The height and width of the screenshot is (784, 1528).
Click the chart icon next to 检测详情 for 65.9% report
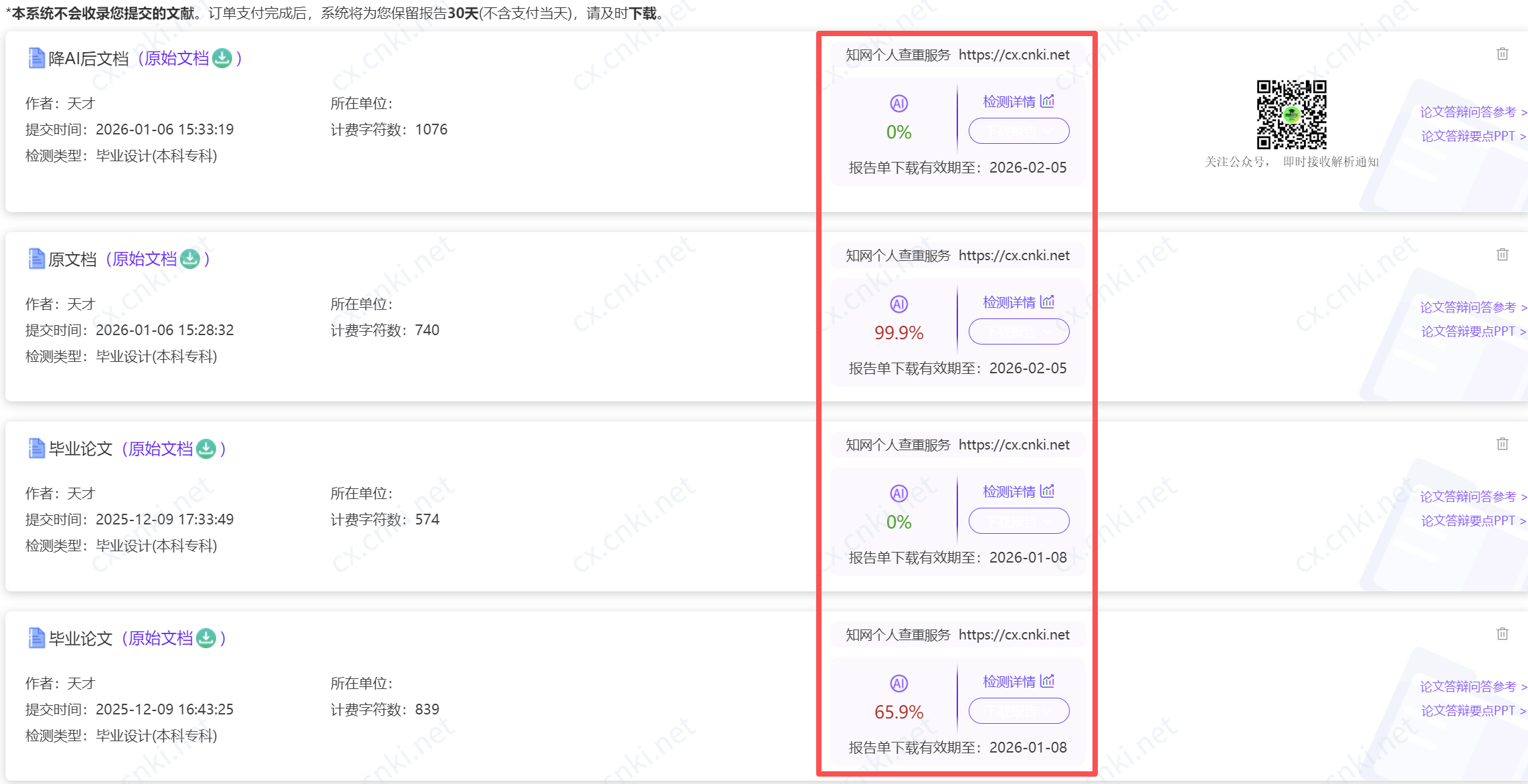coord(1047,681)
